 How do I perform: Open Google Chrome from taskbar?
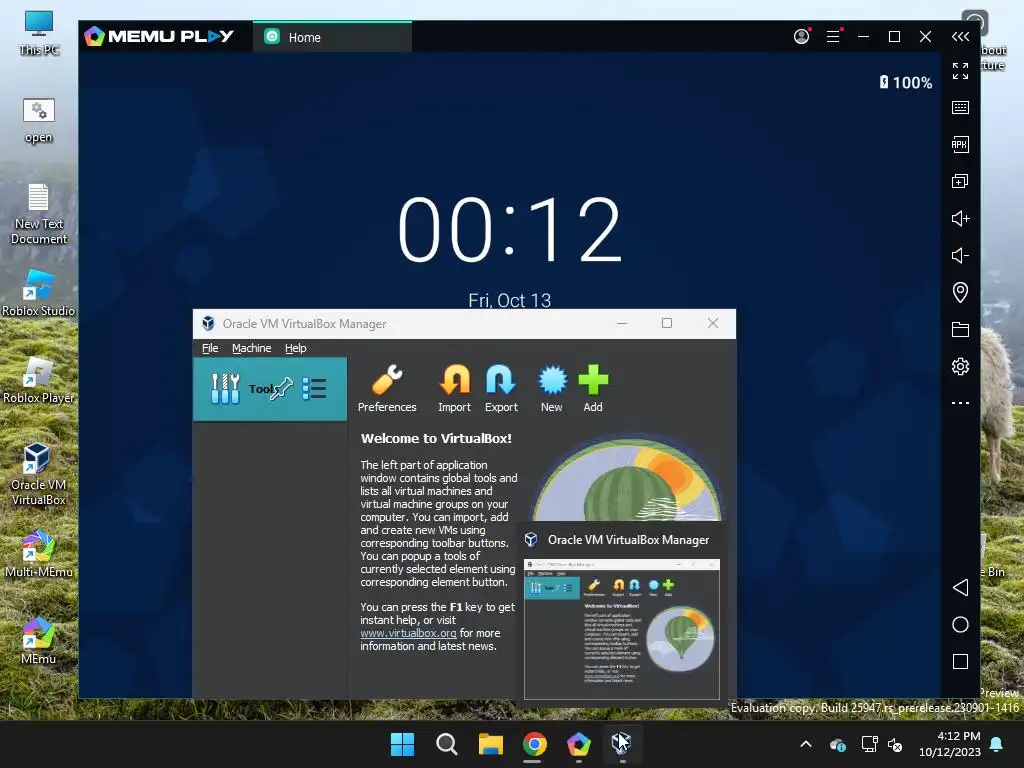click(534, 744)
